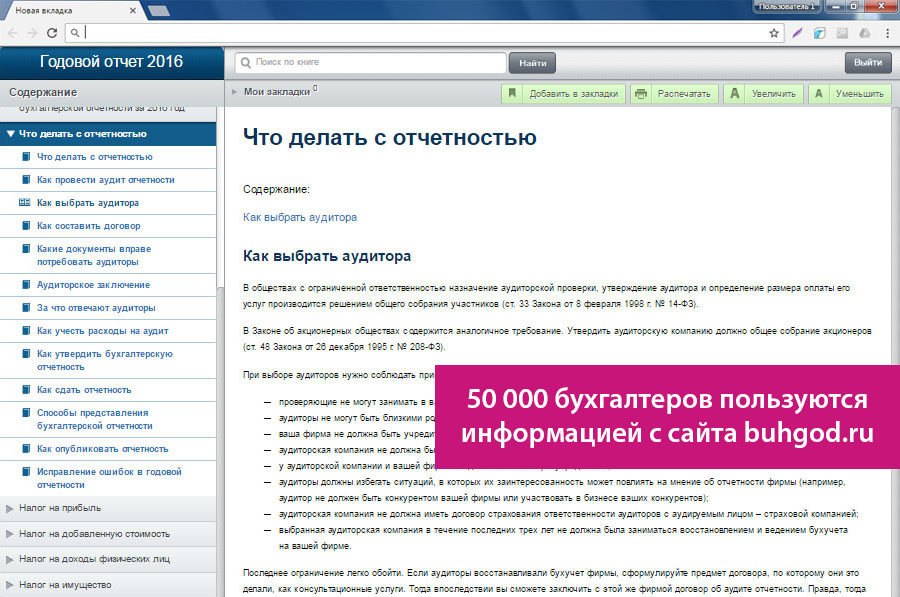Expand the Налог на добавленную стоимость section
900x597 pixels.
(x=108, y=534)
